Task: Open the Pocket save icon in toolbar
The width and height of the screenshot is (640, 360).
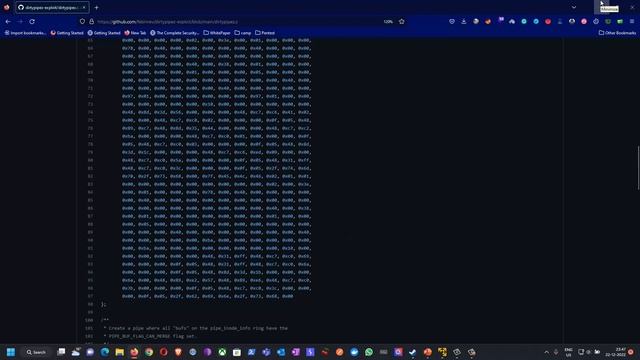Action: (452, 21)
